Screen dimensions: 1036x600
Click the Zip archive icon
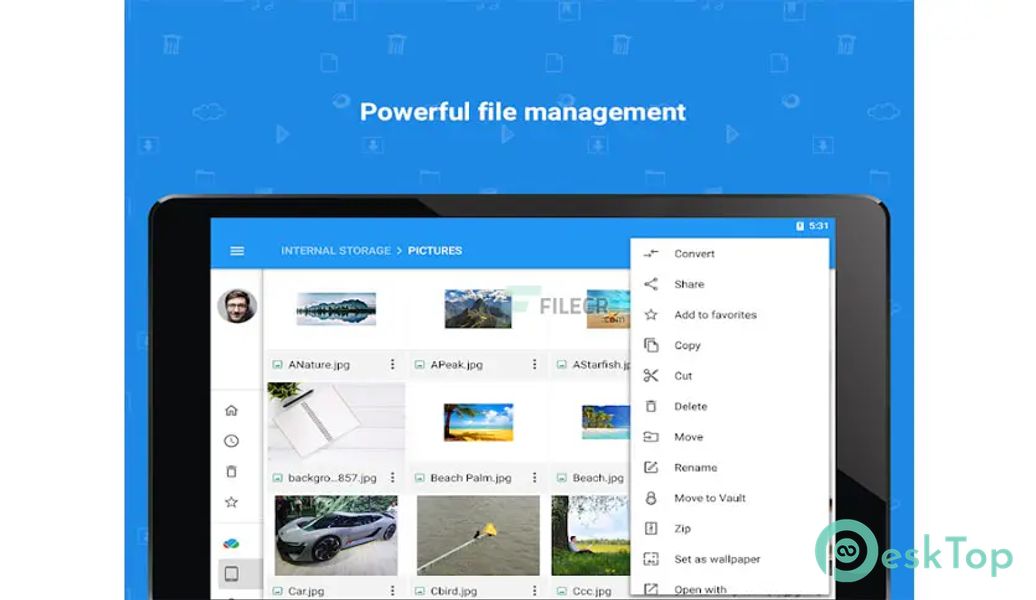click(x=651, y=528)
